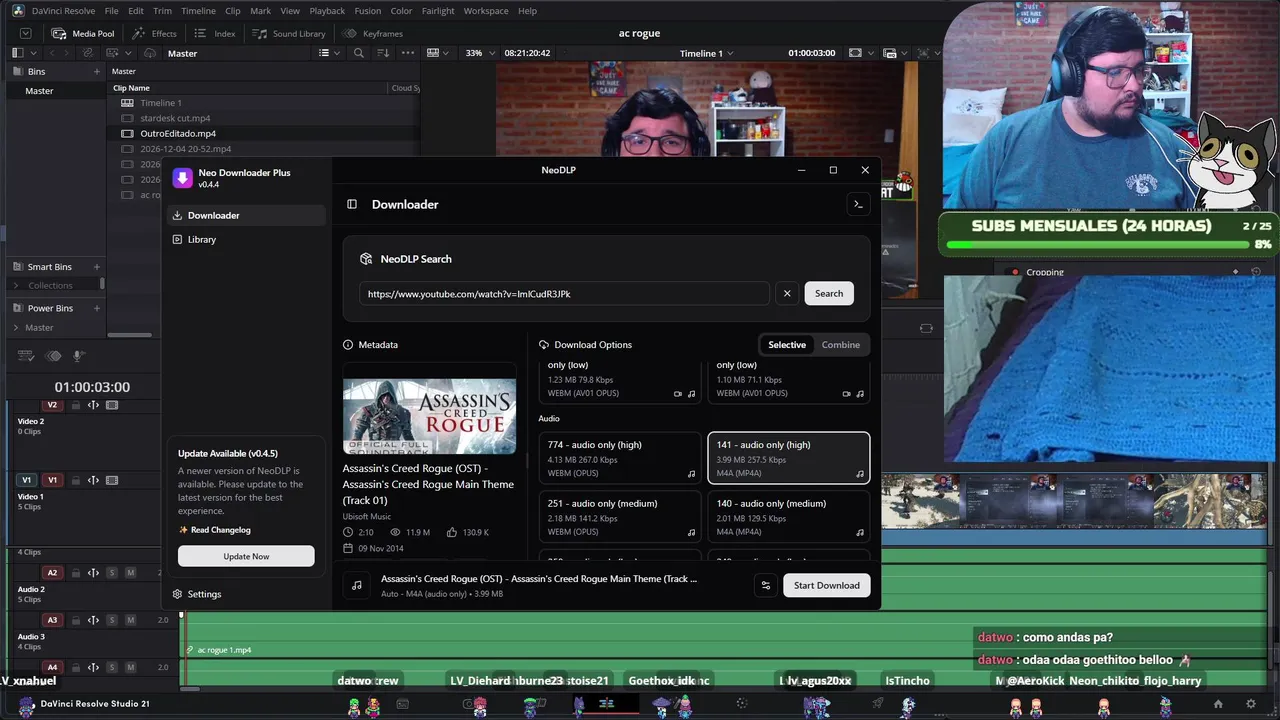Open the Media Pool panel
The image size is (1280, 720).
(x=83, y=33)
